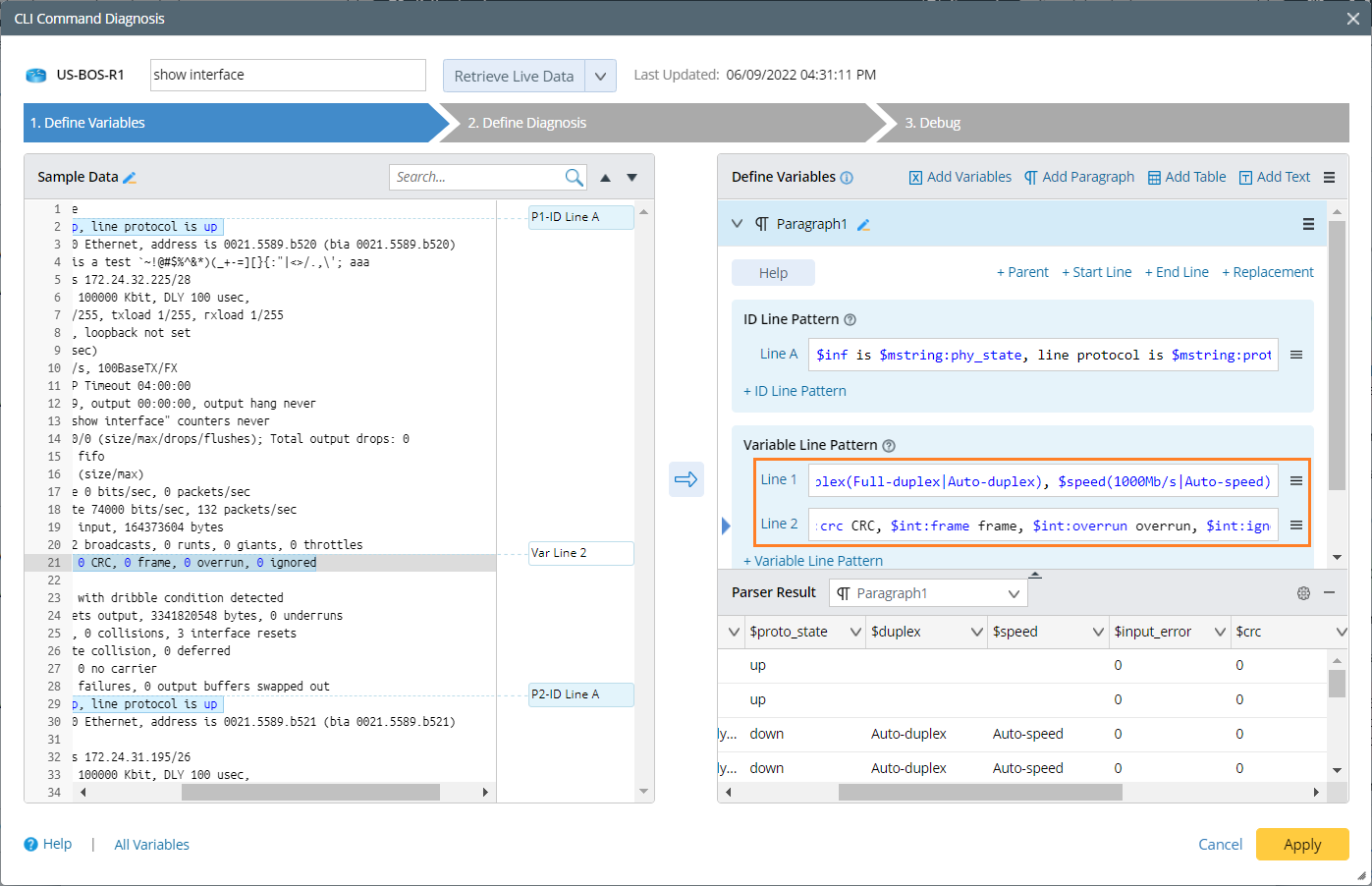Go to next search match with down arrow

pos(632,178)
